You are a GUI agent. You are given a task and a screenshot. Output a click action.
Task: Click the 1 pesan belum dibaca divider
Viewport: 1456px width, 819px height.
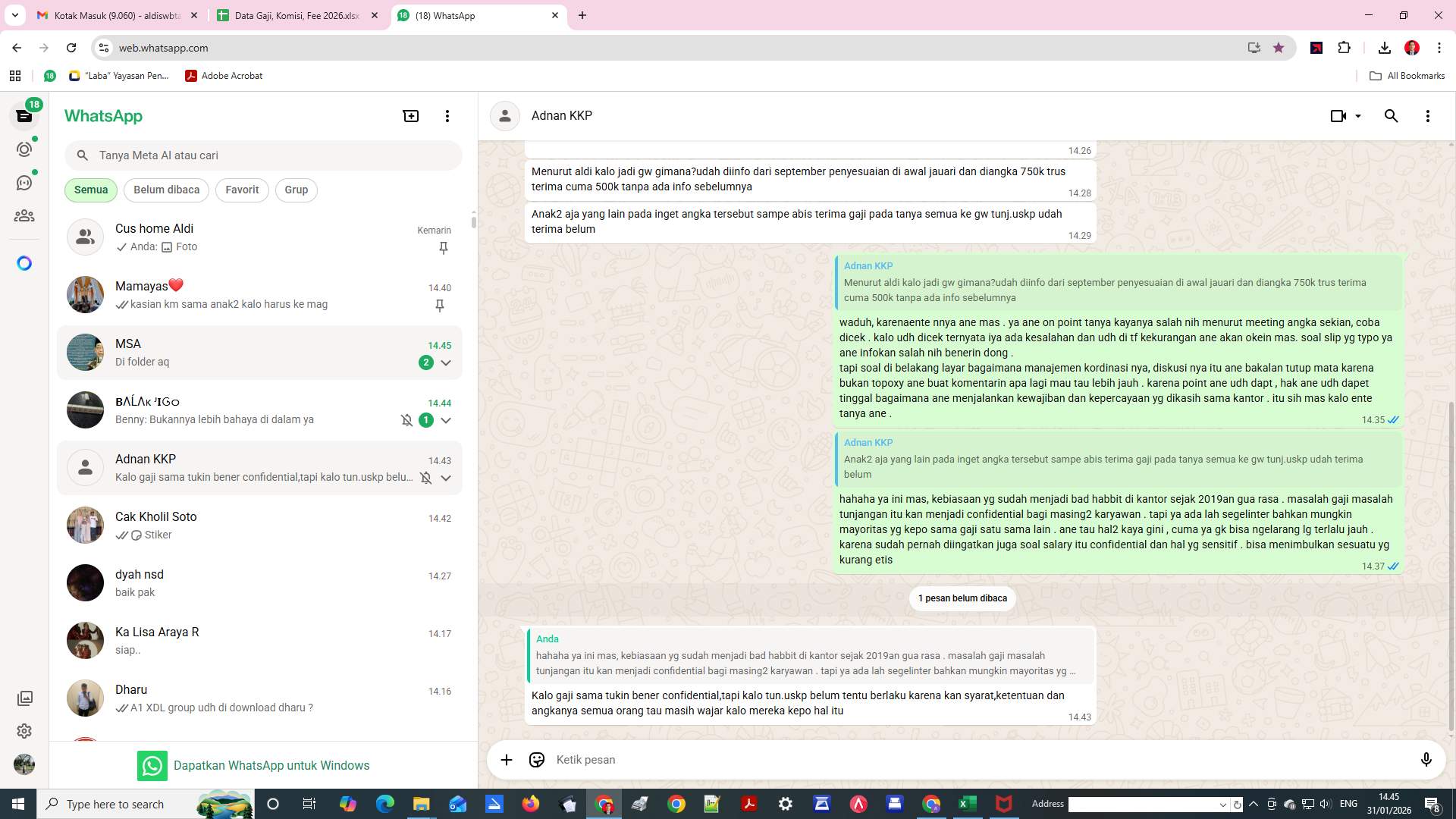(962, 598)
